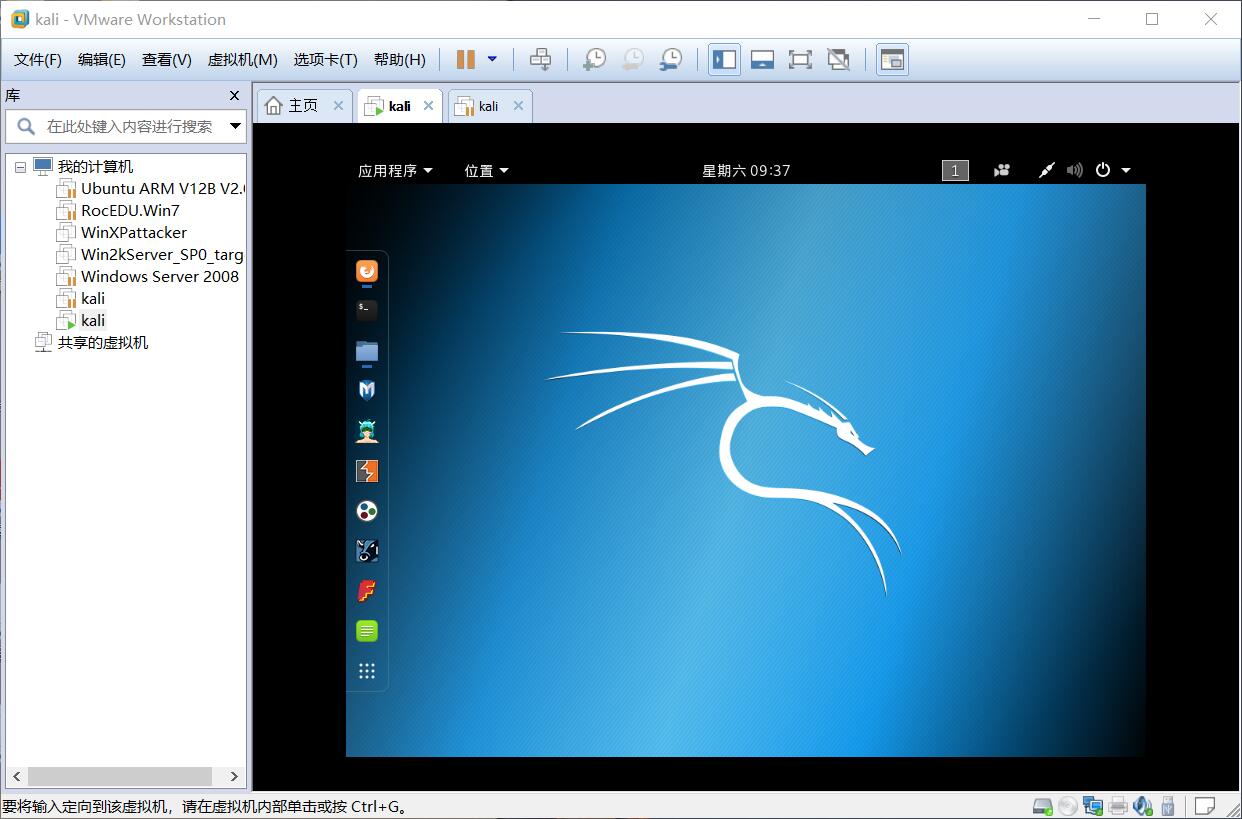
Task: Click the workspace indicator 1 in Kali panel
Action: coord(955,170)
